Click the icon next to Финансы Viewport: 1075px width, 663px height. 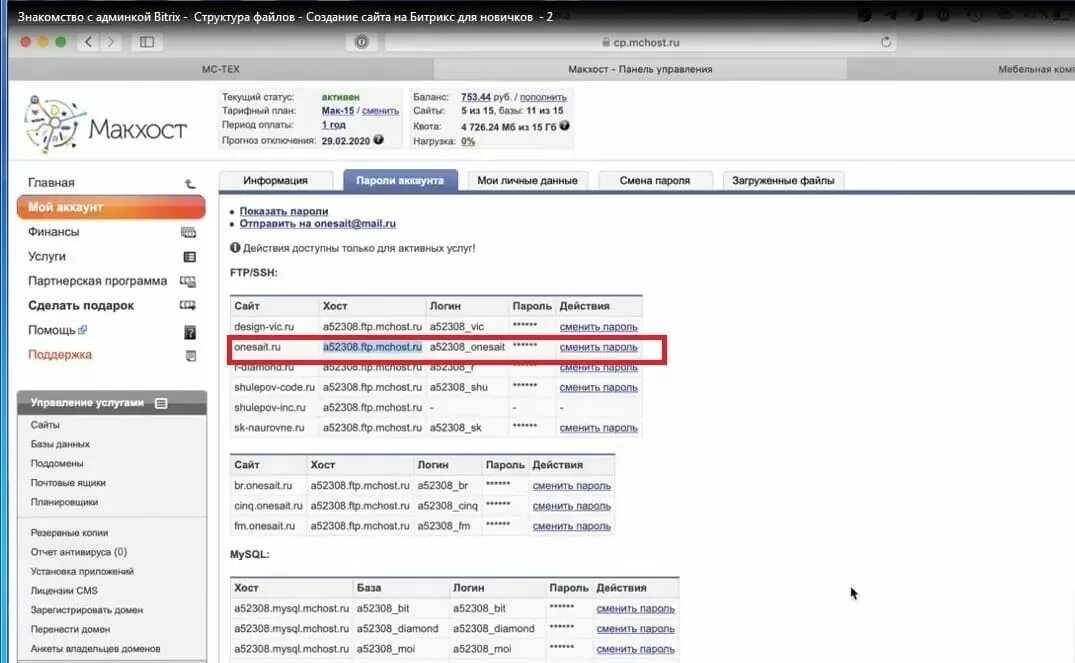click(x=189, y=232)
